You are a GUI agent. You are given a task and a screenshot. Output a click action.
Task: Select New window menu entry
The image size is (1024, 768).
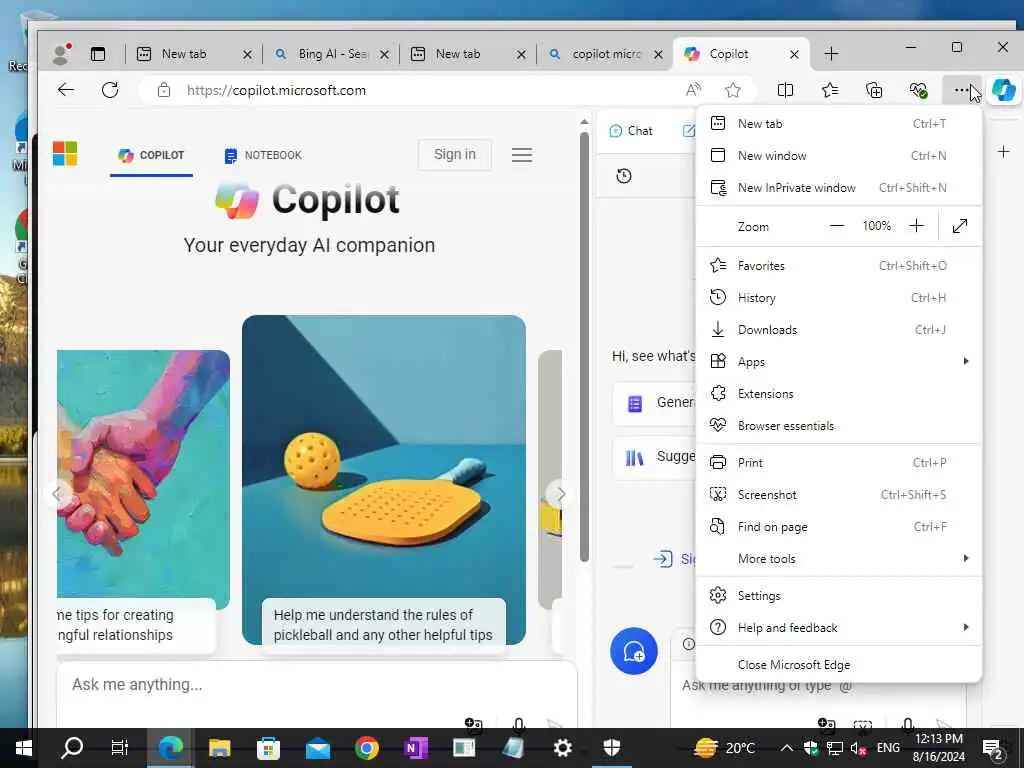tap(839, 155)
